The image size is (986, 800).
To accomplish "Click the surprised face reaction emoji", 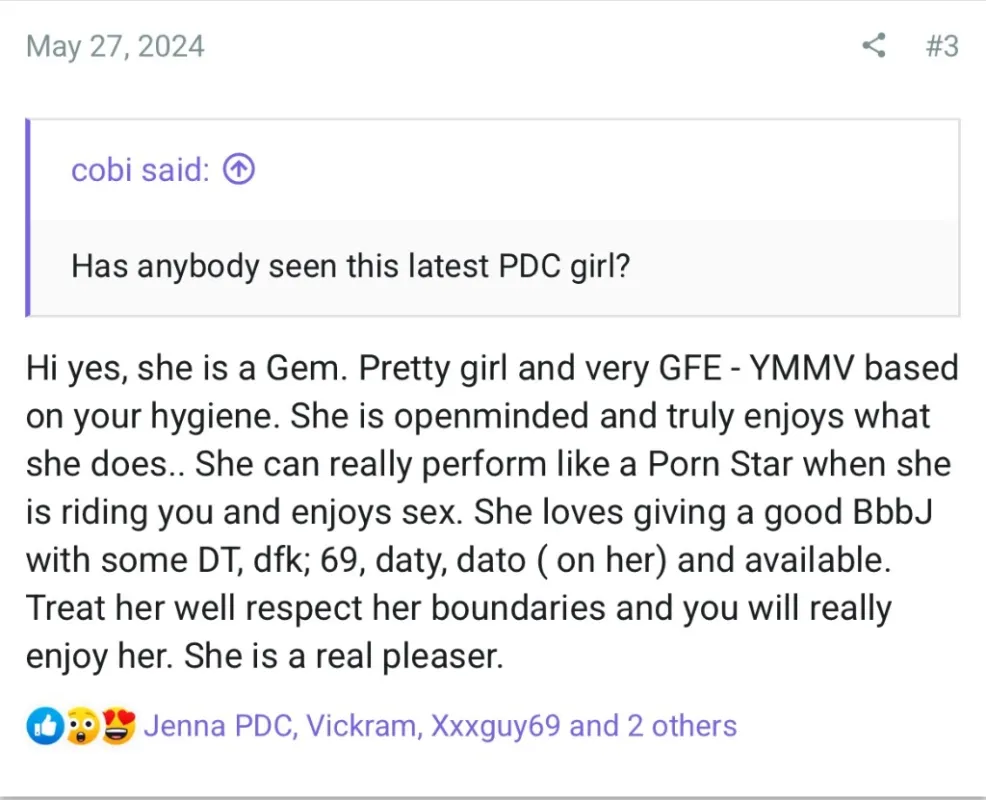I will pyautogui.click(x=82, y=726).
